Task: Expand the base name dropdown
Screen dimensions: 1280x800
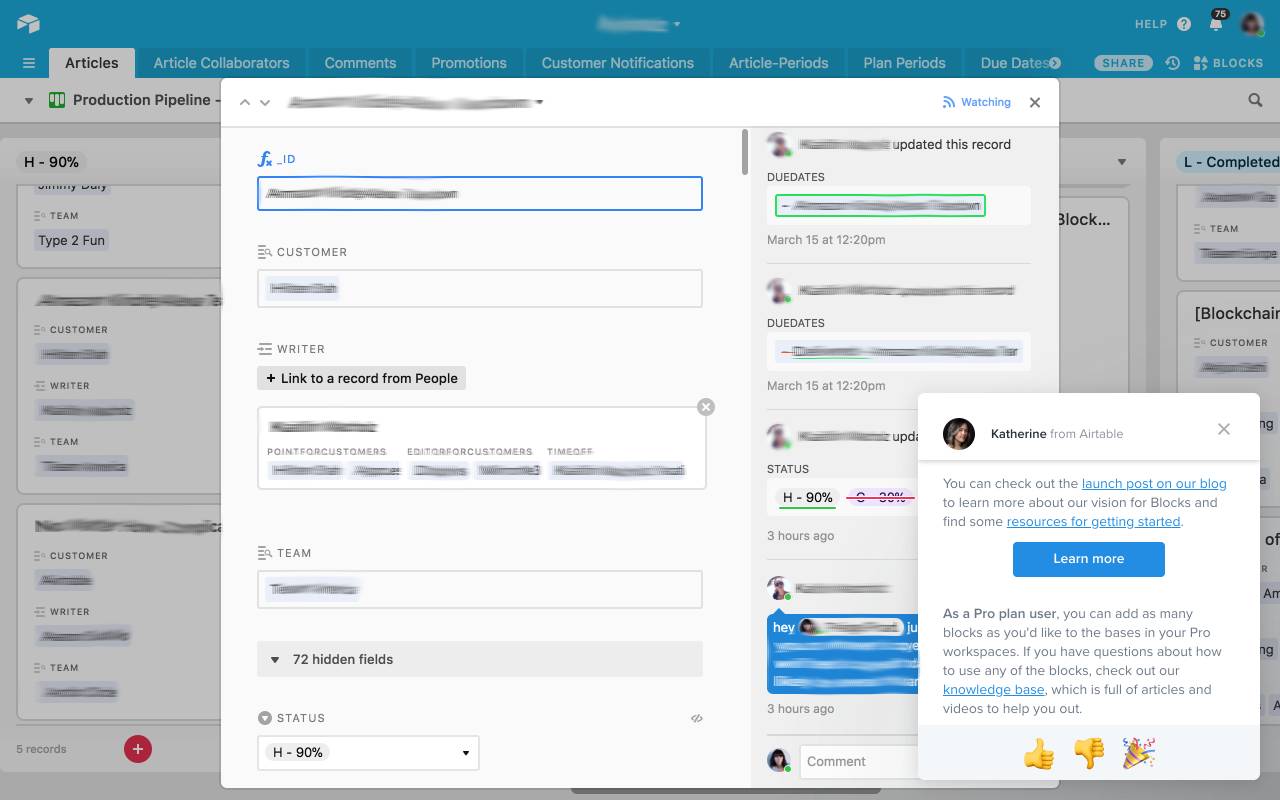Action: coord(677,24)
